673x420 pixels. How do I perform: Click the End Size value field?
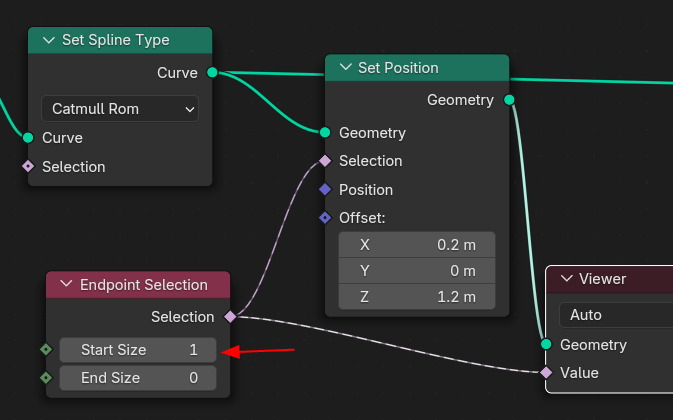click(x=138, y=378)
